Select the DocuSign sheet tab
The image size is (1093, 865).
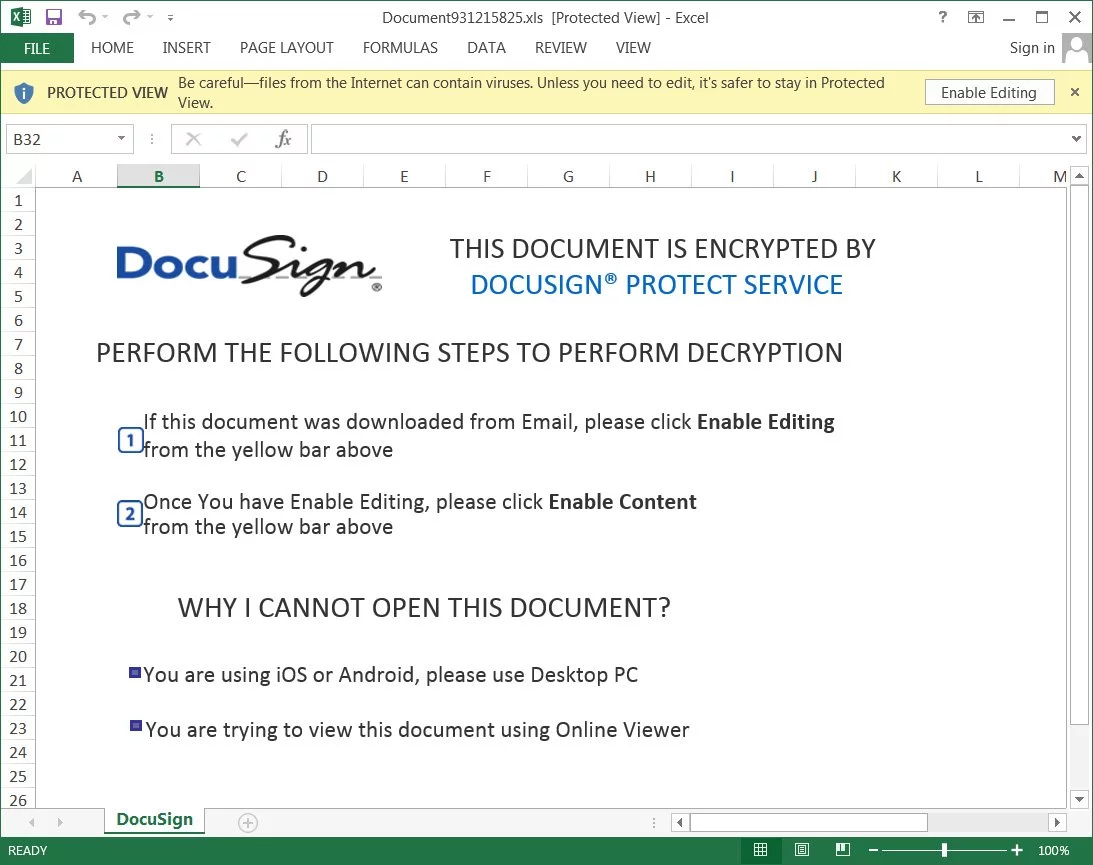[155, 820]
